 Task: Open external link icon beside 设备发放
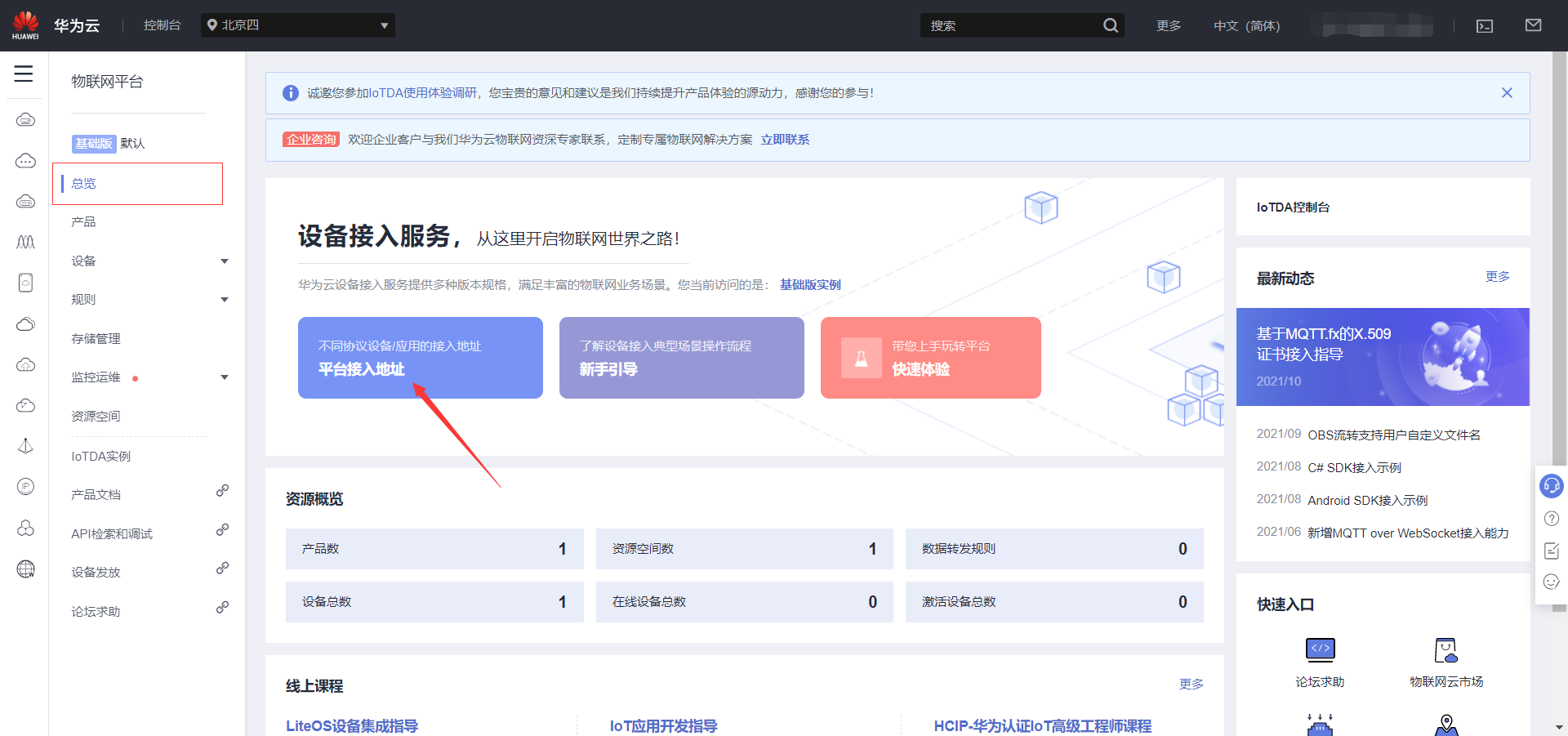pyautogui.click(x=222, y=569)
